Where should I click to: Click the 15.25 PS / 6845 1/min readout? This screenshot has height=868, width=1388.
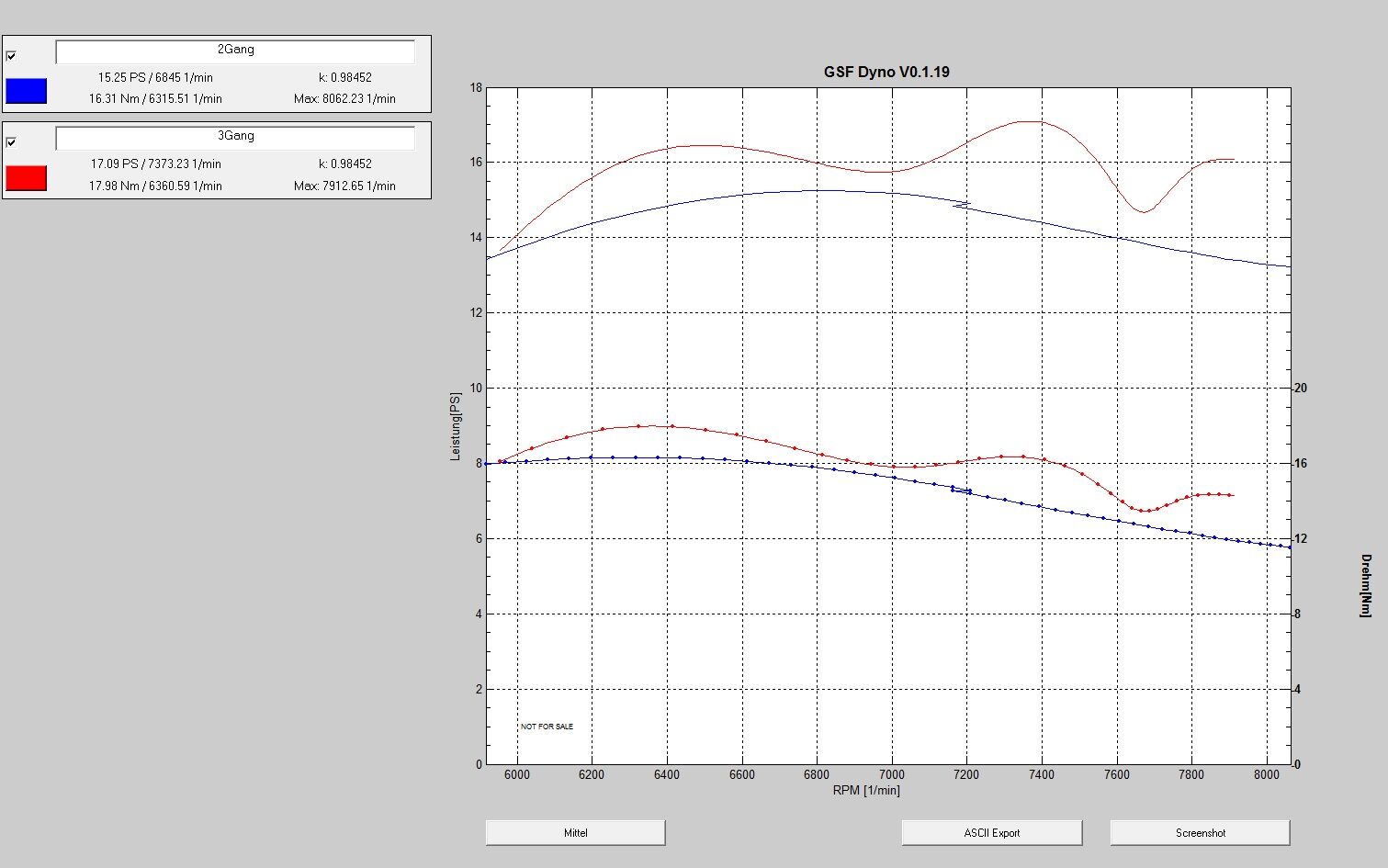pyautogui.click(x=155, y=77)
